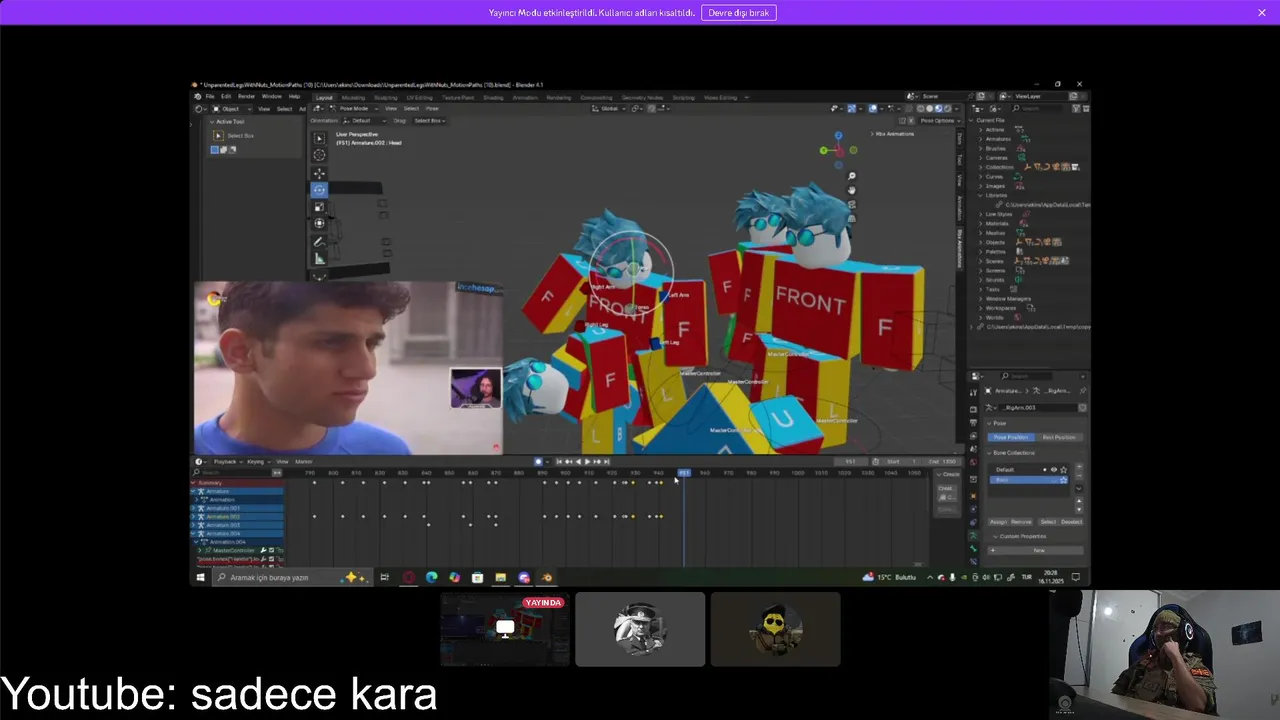The width and height of the screenshot is (1280, 720).
Task: Select the Annotate tool
Action: (x=319, y=241)
